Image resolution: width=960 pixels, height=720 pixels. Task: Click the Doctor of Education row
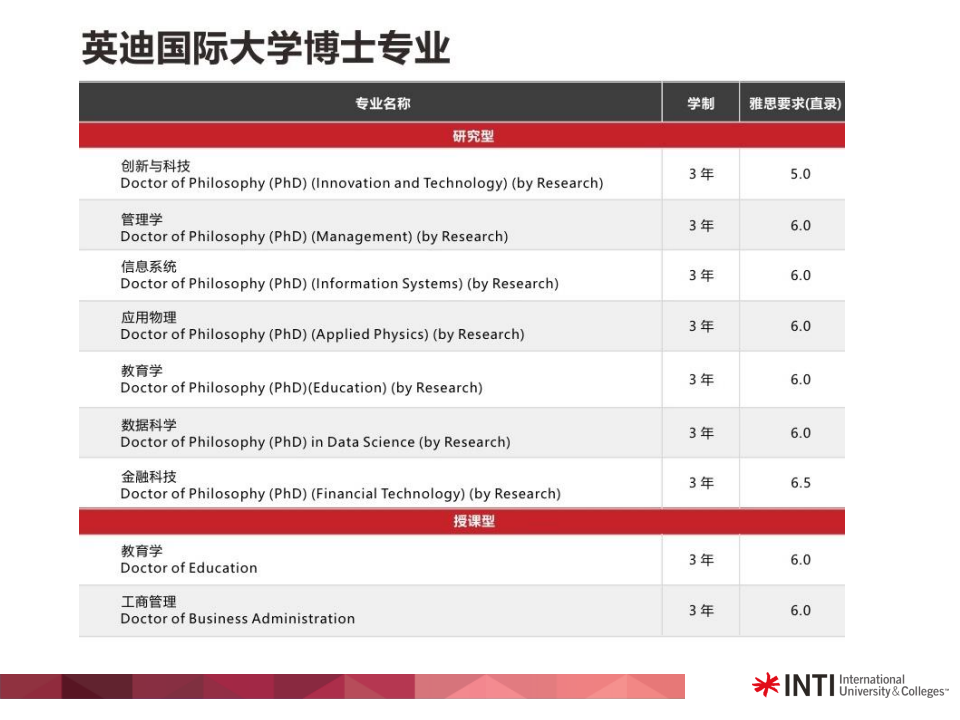[x=462, y=560]
